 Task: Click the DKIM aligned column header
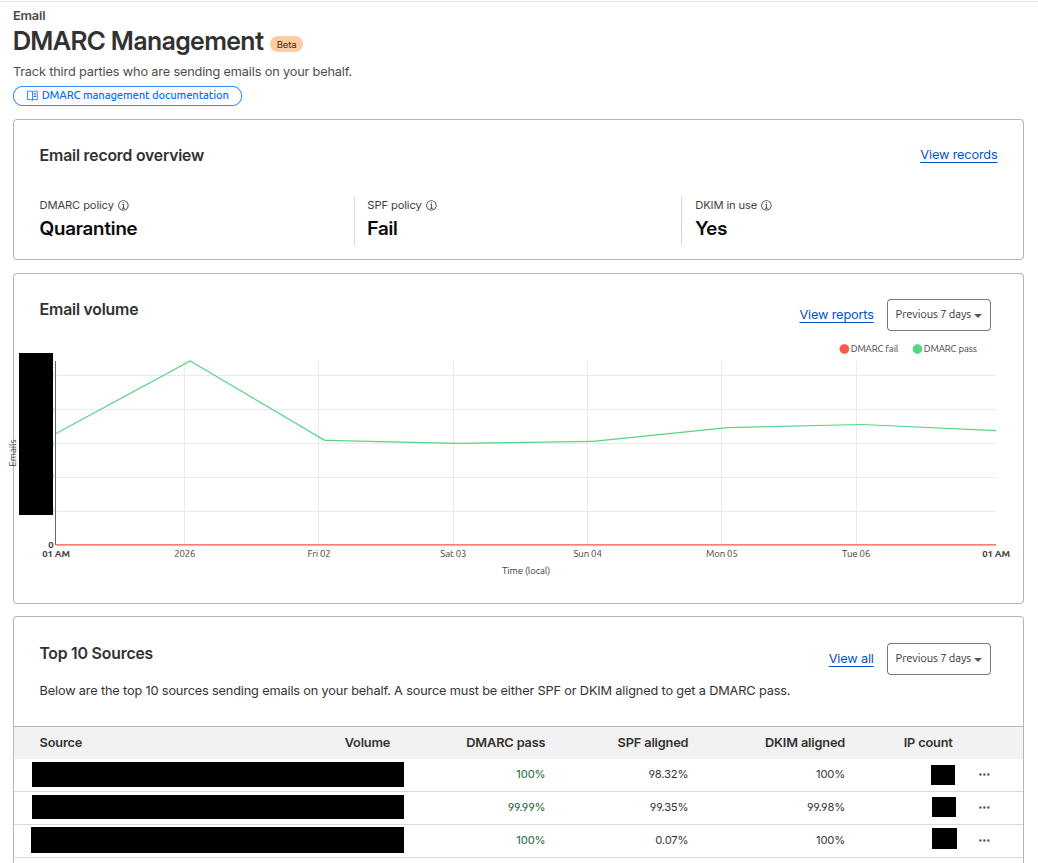(807, 743)
